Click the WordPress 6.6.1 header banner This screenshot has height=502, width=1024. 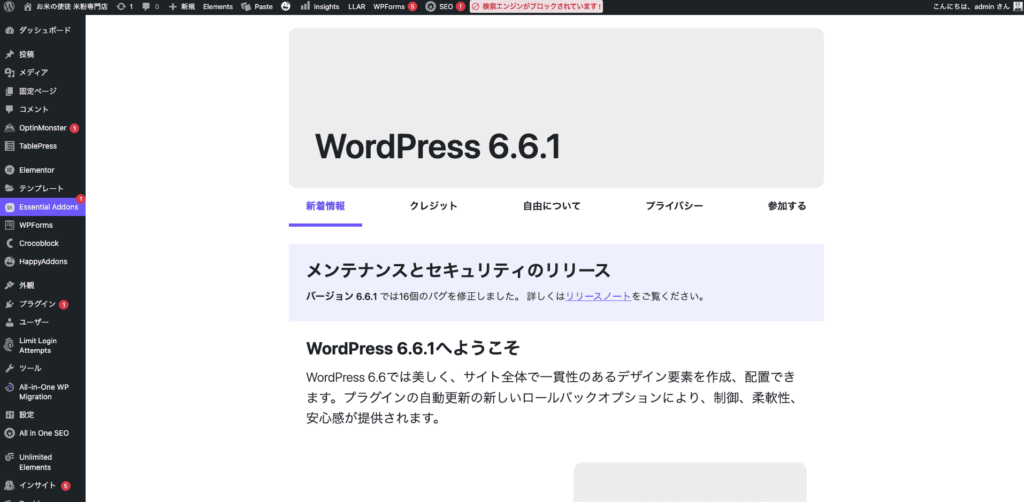[556, 108]
